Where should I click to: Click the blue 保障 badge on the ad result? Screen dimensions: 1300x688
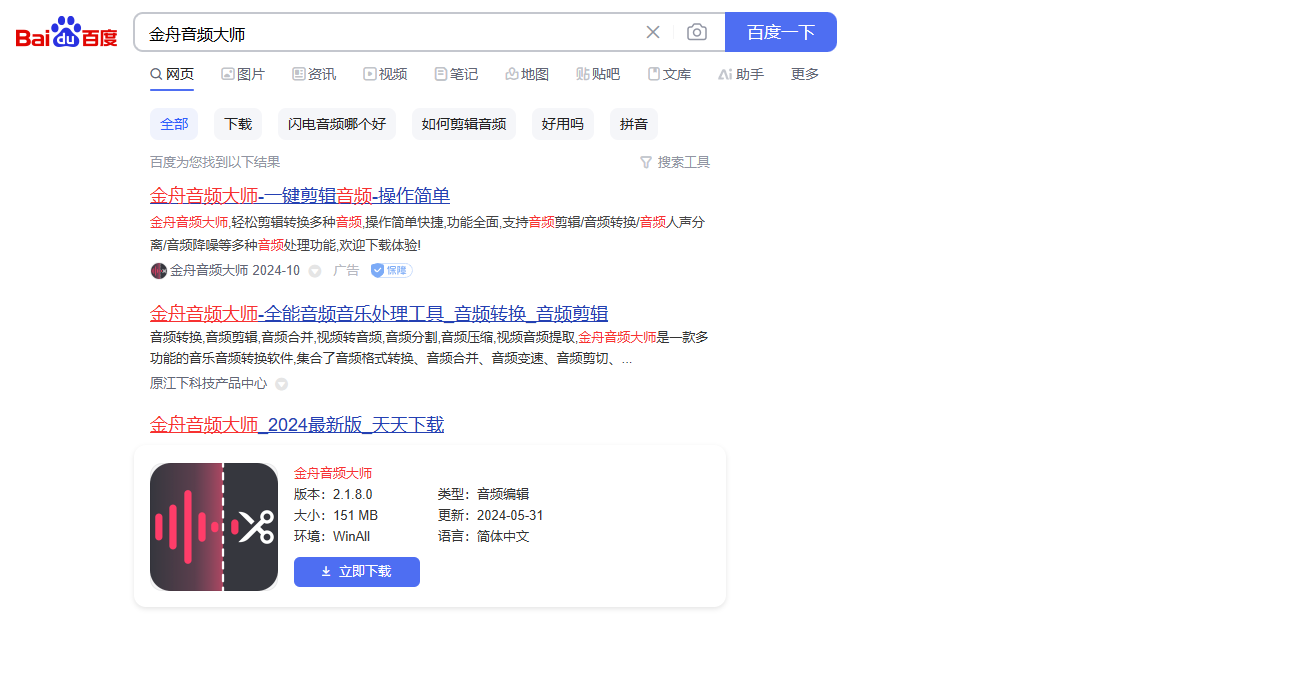[x=390, y=270]
